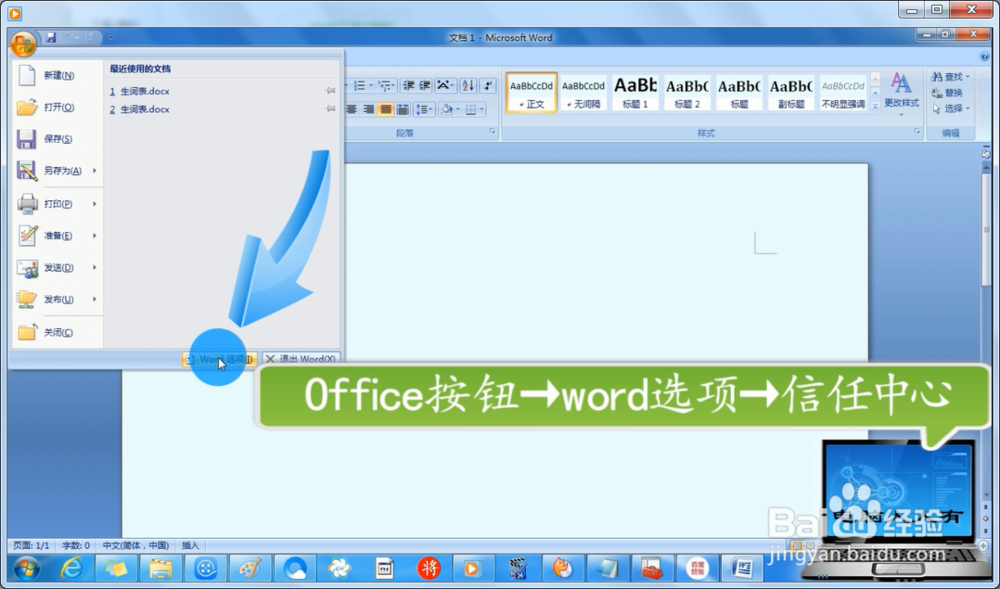Click the 退出 Word(X) button
1000x589 pixels.
301,360
